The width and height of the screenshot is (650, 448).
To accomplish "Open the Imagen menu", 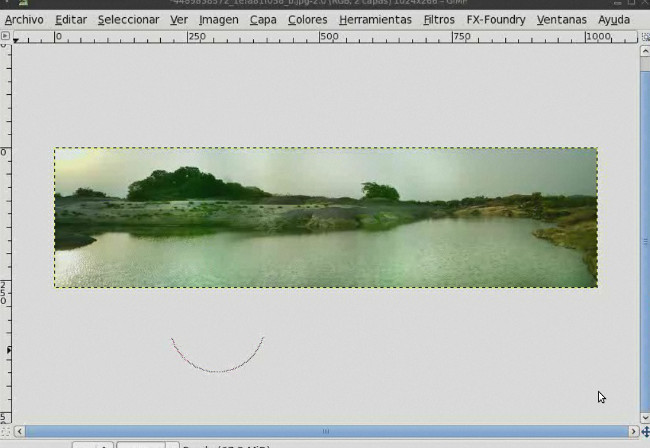I will (x=218, y=19).
